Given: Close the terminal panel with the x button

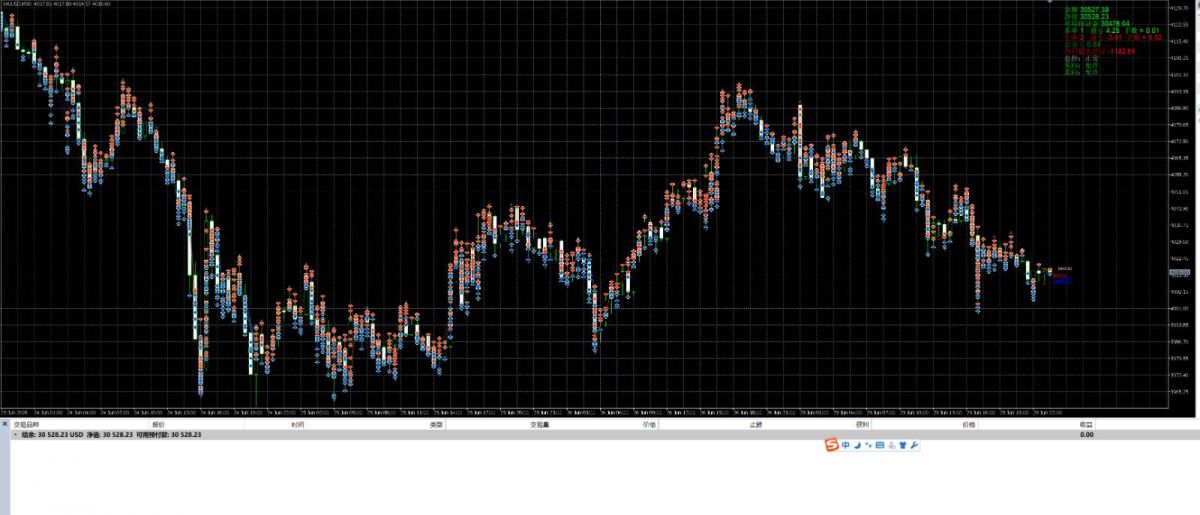Looking at the screenshot, I should (x=4, y=424).
